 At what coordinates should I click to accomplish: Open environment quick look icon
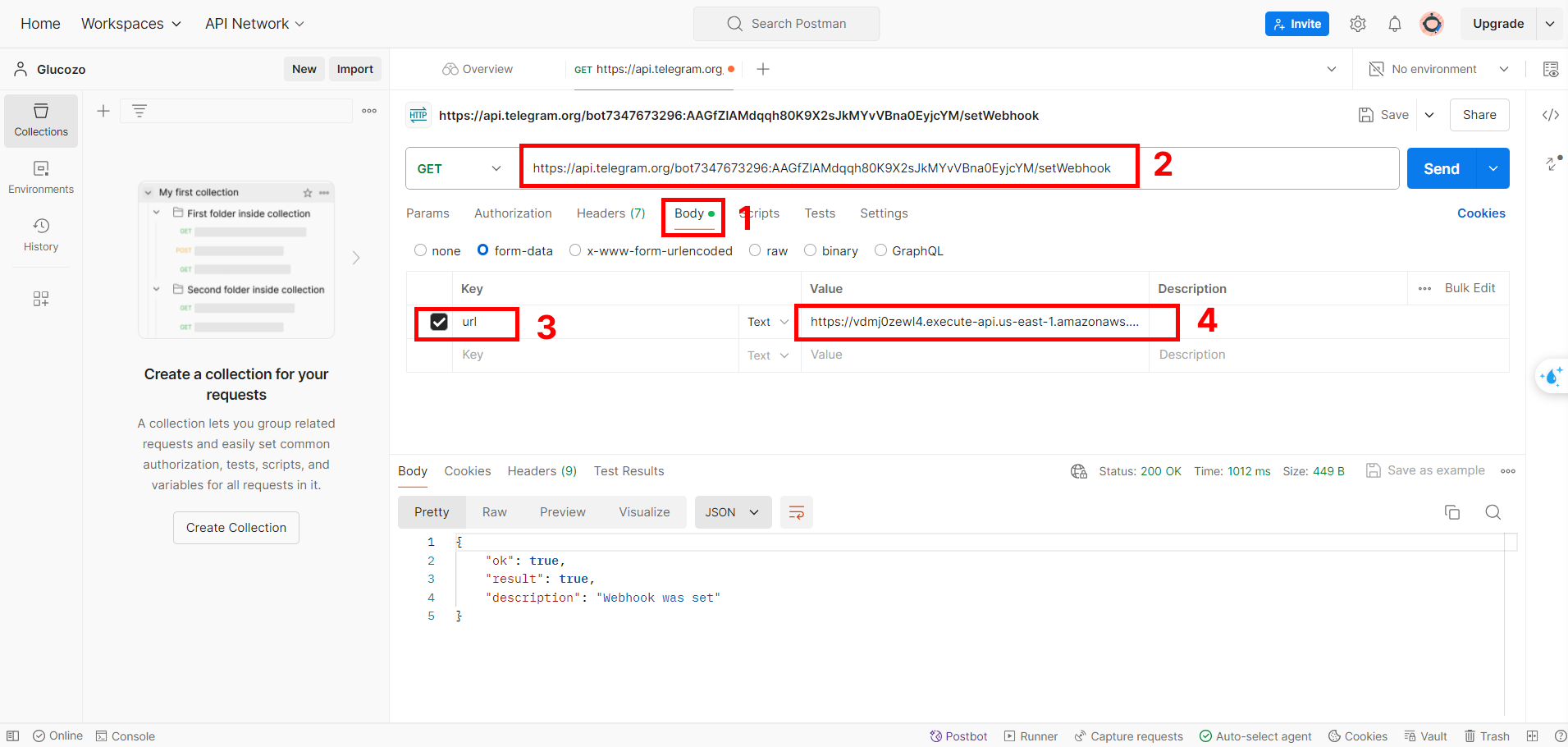(1551, 69)
